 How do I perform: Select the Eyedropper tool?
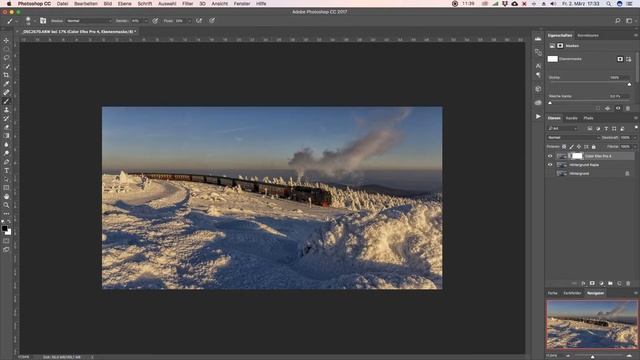(x=6, y=84)
